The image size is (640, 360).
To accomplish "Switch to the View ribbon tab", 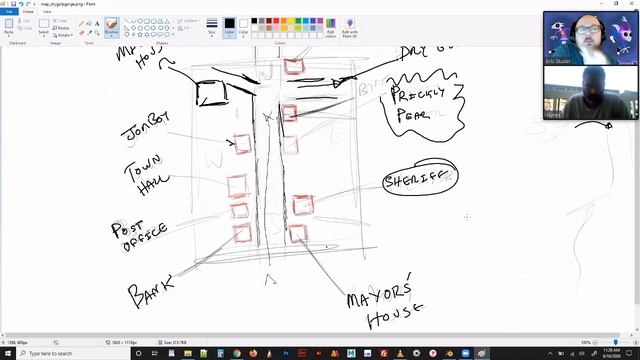I will pos(47,11).
